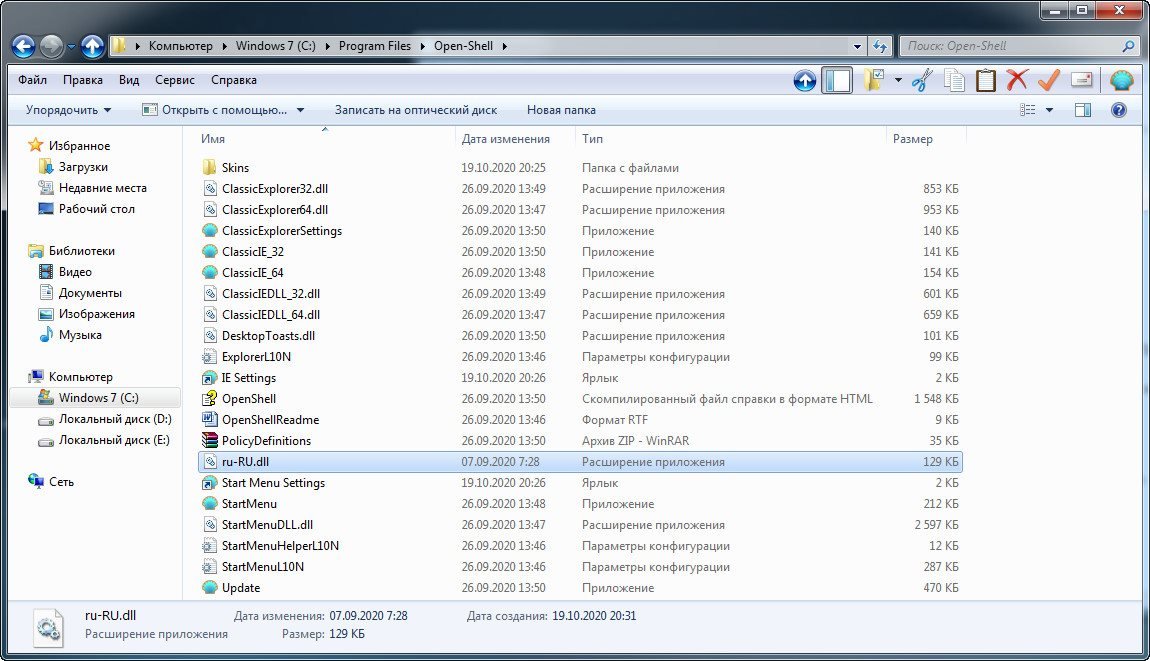Expand the Folder Options icon dropdown arrow
Viewport: 1150px width, 661px height.
tap(898, 80)
